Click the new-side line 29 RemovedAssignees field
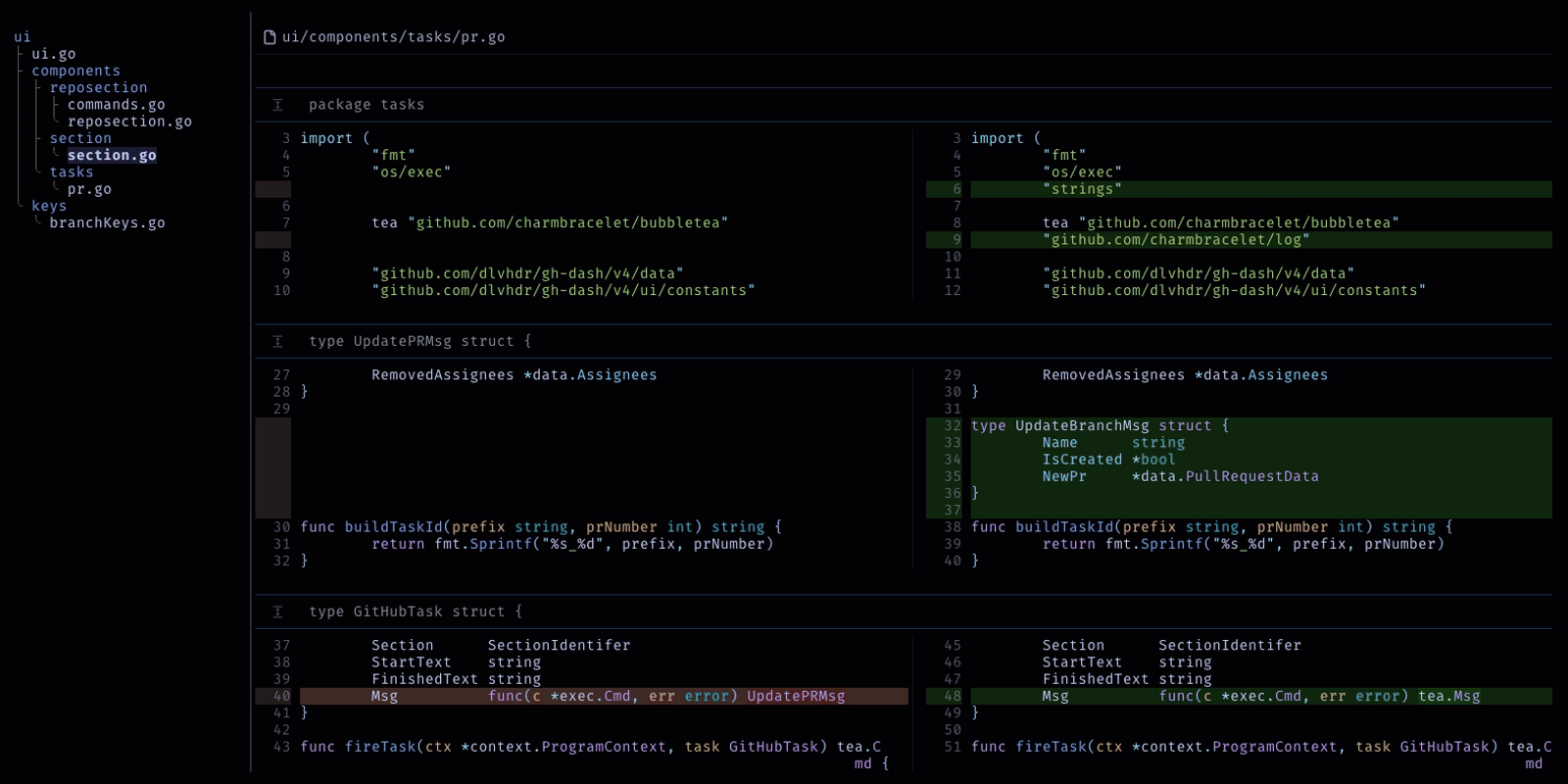 coord(1185,374)
